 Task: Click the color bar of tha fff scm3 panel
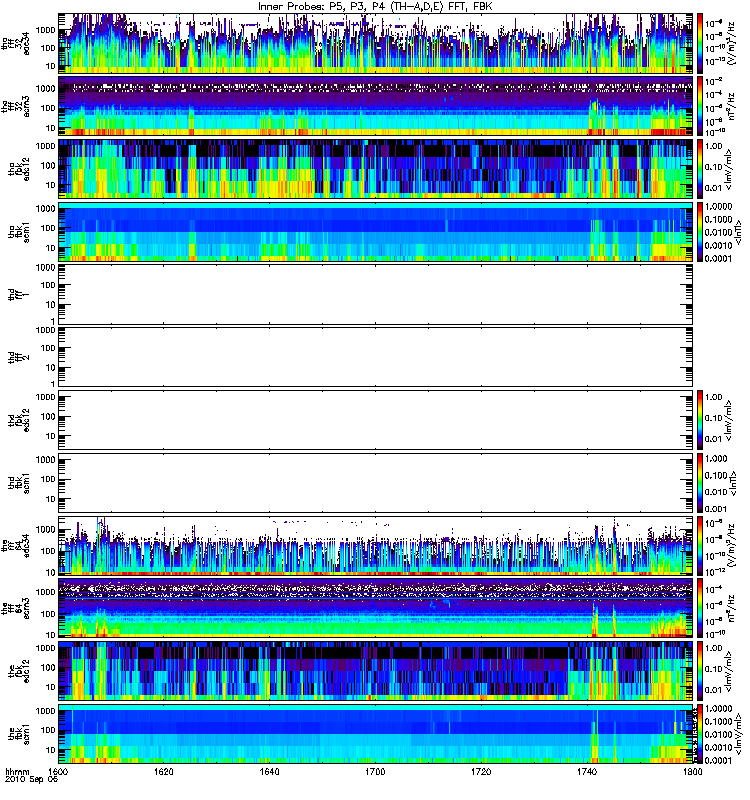click(700, 106)
